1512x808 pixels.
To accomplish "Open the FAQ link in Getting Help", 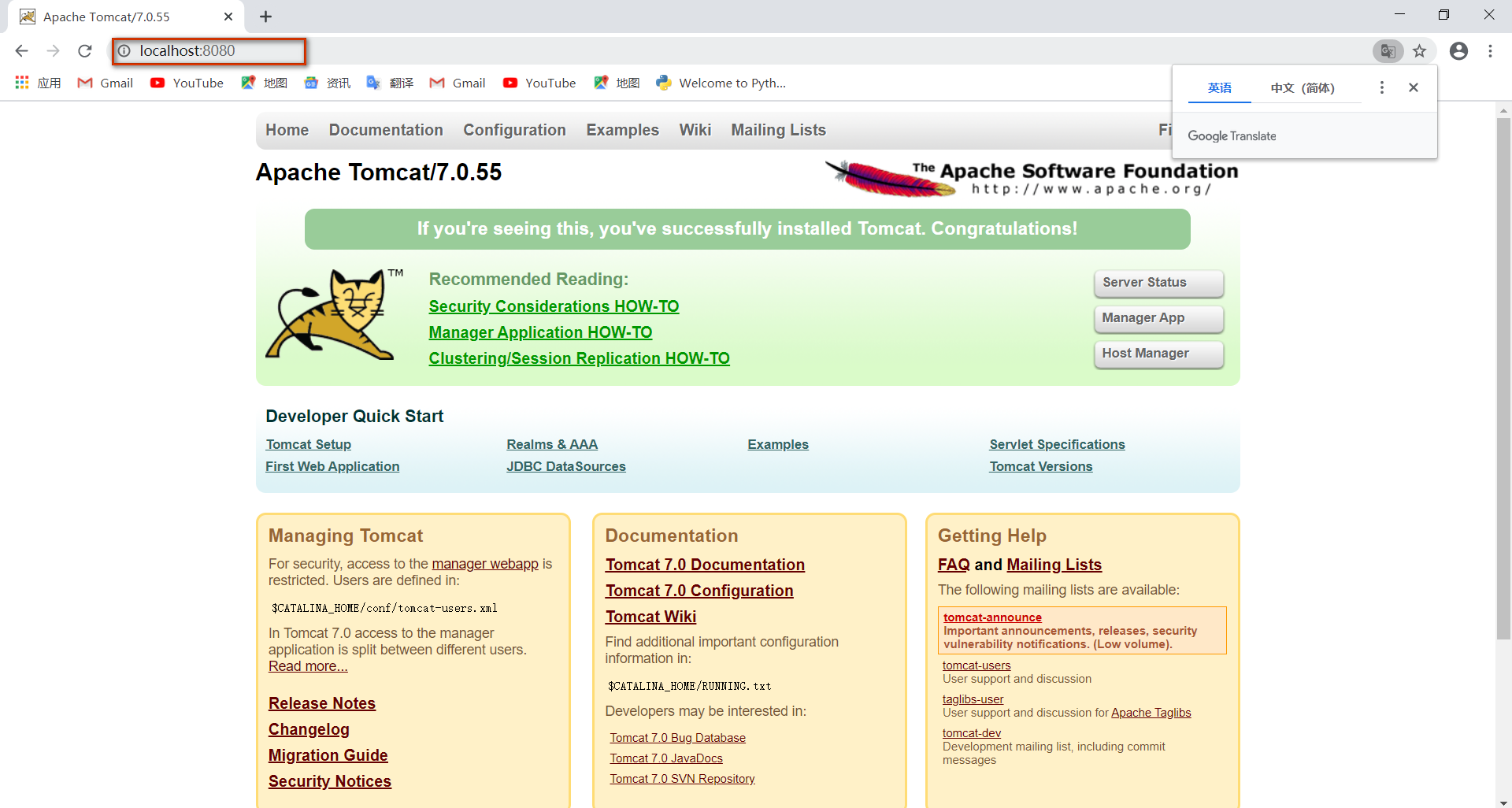I will [954, 565].
